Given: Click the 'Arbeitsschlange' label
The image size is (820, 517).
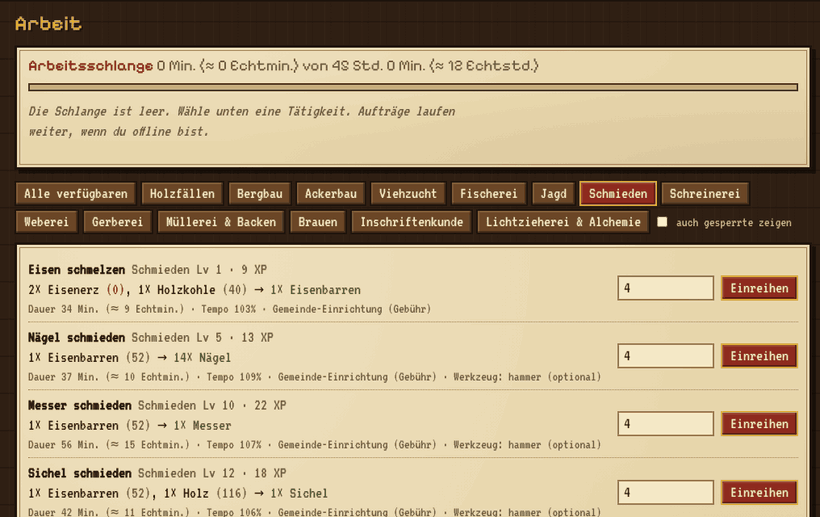Looking at the screenshot, I should pyautogui.click(x=90, y=66).
